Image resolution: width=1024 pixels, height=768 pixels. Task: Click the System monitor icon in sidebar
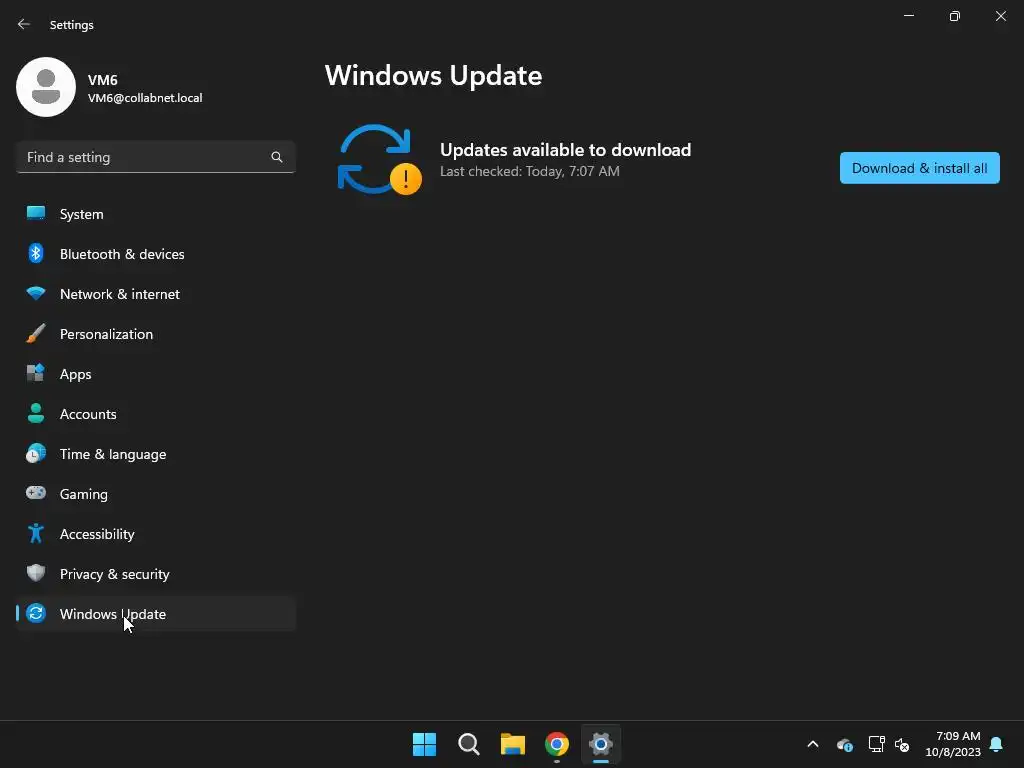tap(36, 214)
